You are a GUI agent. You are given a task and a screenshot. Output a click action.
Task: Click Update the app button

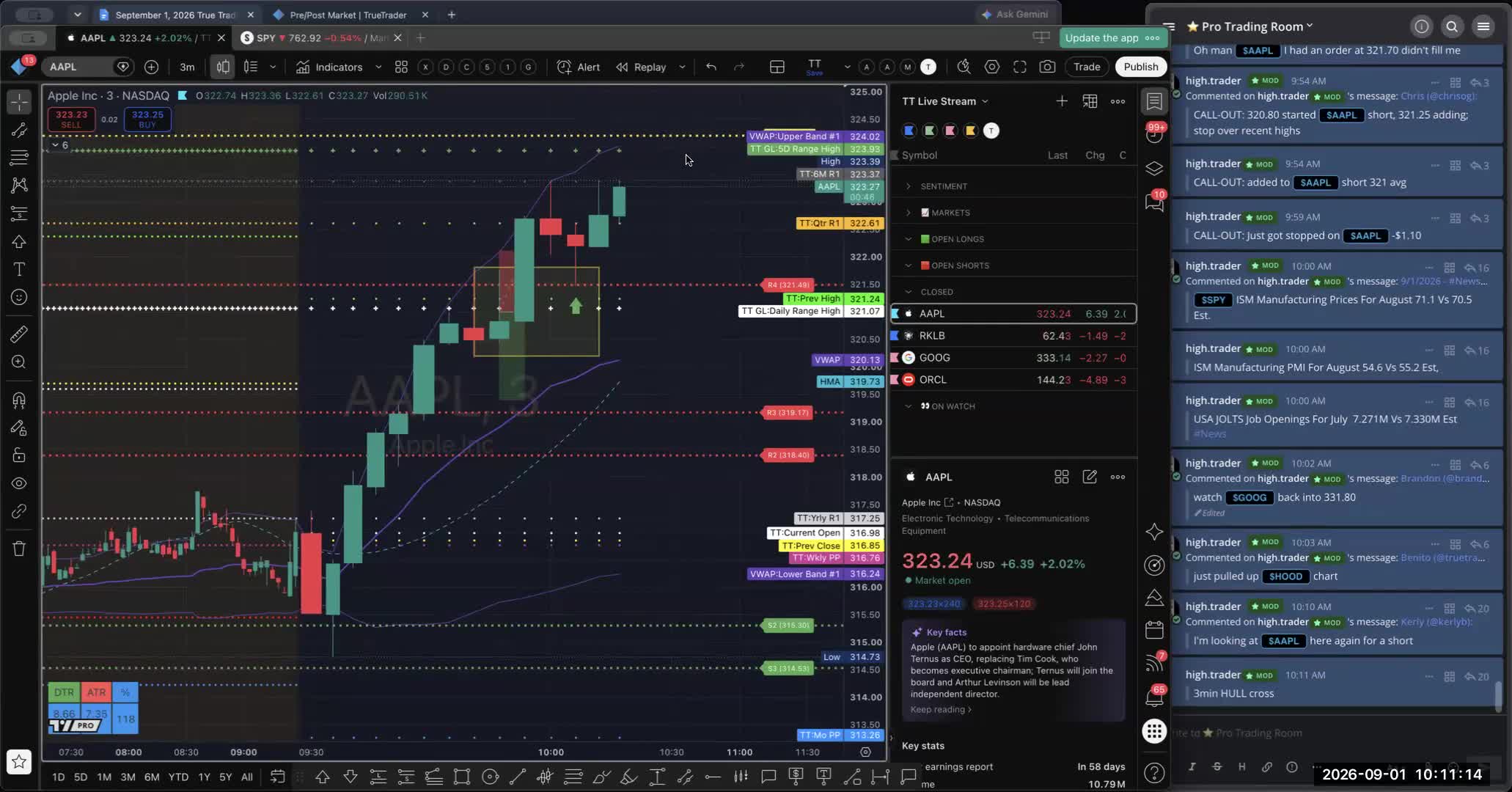[x=1112, y=38]
